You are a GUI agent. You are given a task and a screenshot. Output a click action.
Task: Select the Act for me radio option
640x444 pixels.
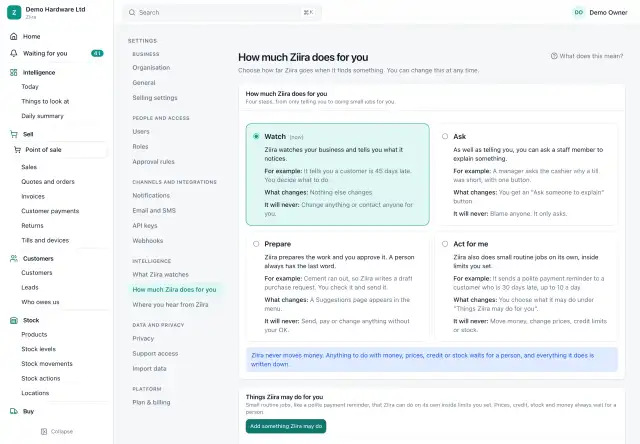click(445, 244)
